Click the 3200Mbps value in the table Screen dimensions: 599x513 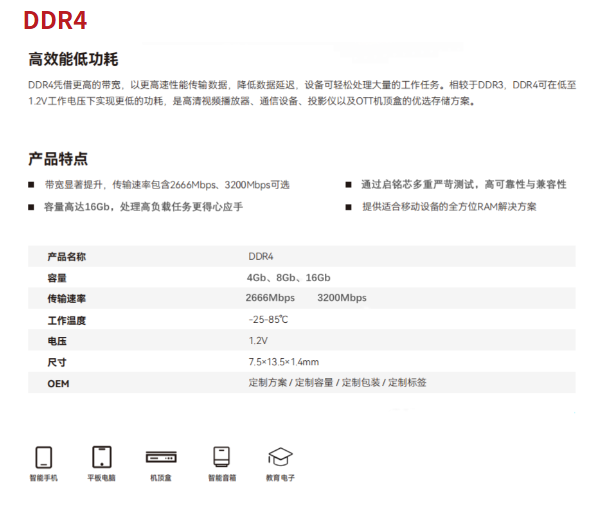coord(342,298)
